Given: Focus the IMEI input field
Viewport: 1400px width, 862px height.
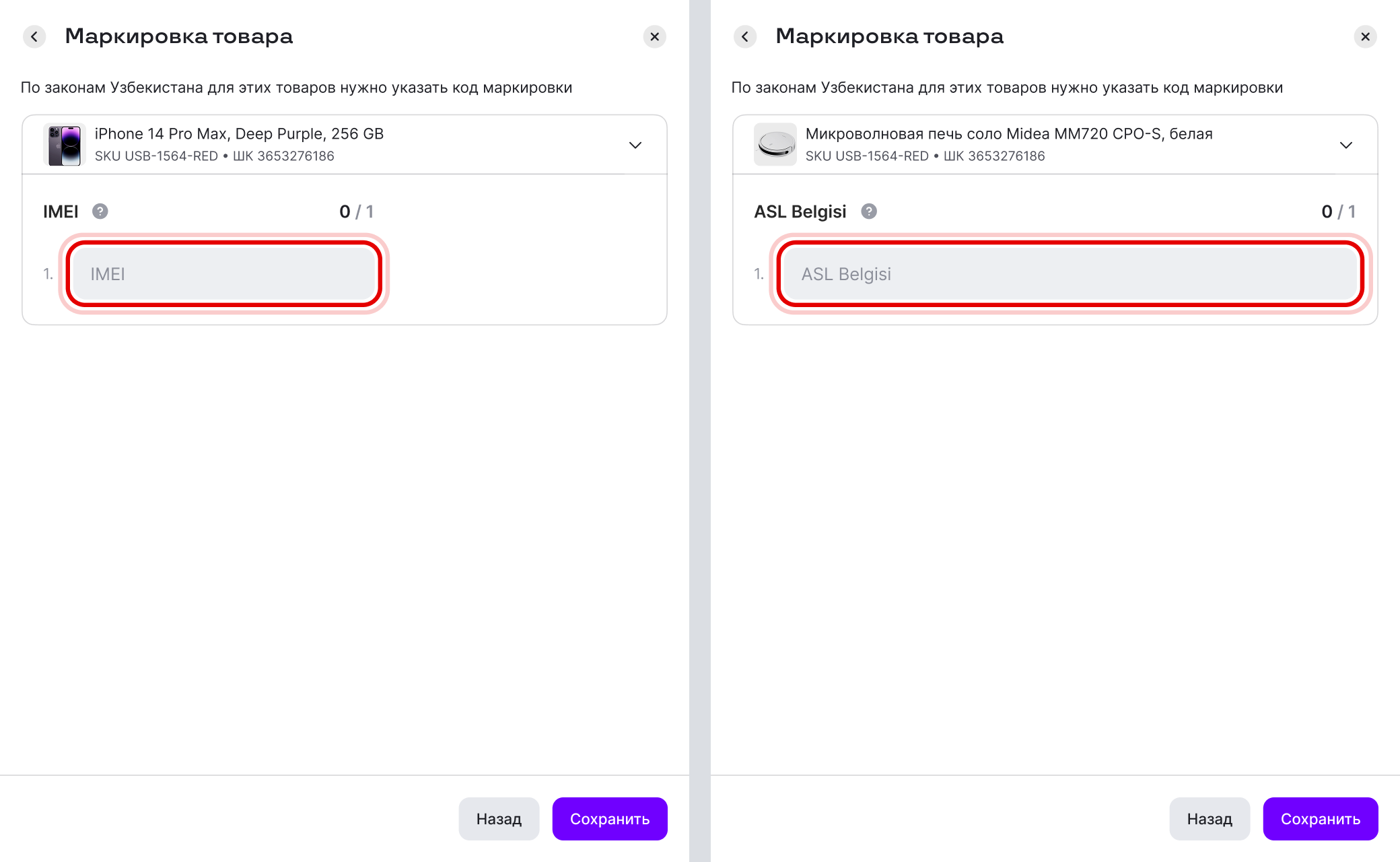Looking at the screenshot, I should tap(224, 273).
